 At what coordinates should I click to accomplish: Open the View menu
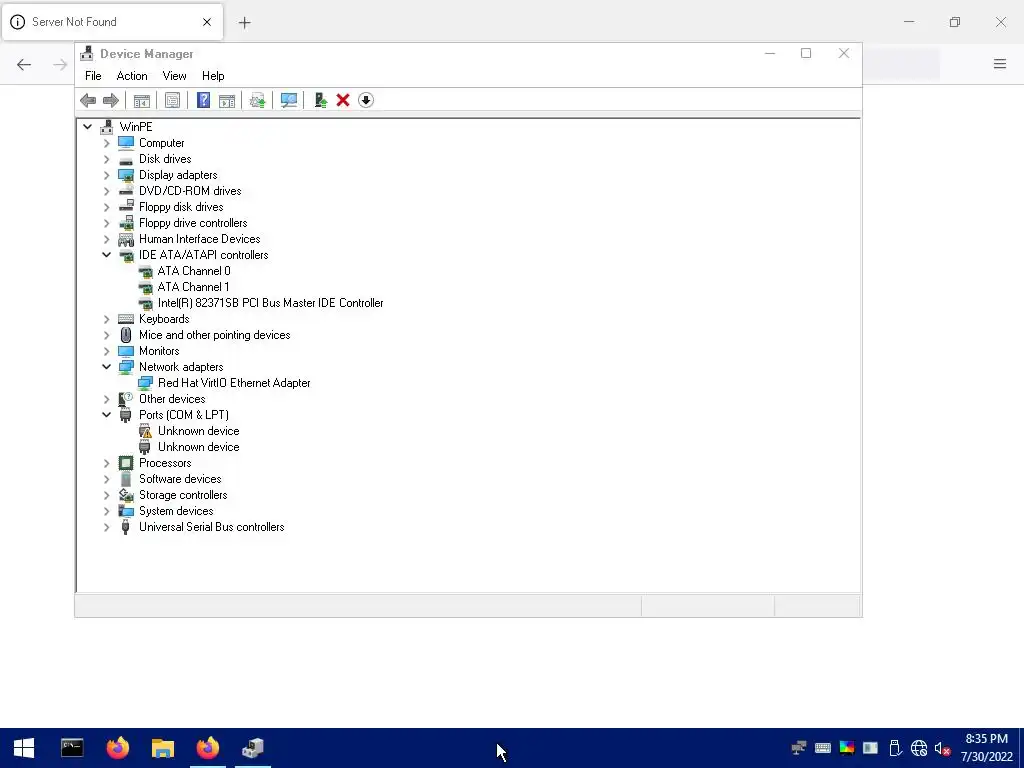(174, 76)
